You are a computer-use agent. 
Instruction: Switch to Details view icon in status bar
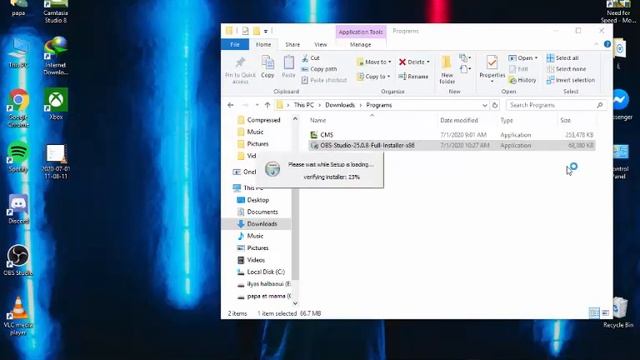tap(594, 313)
